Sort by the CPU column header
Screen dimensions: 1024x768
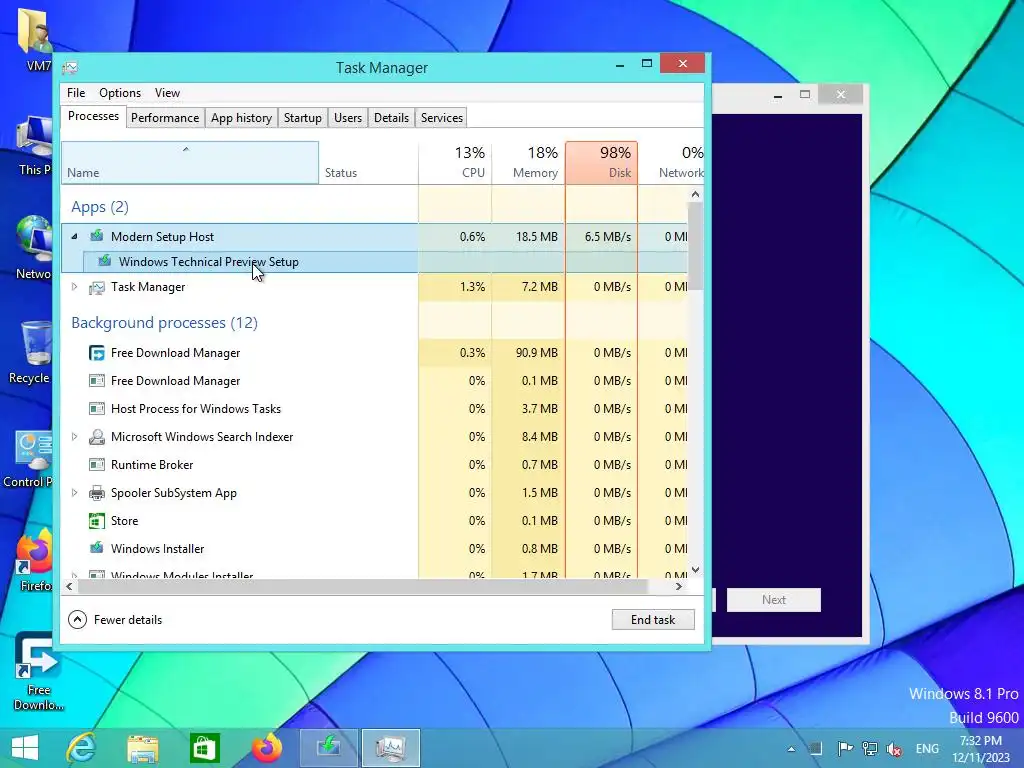455,163
